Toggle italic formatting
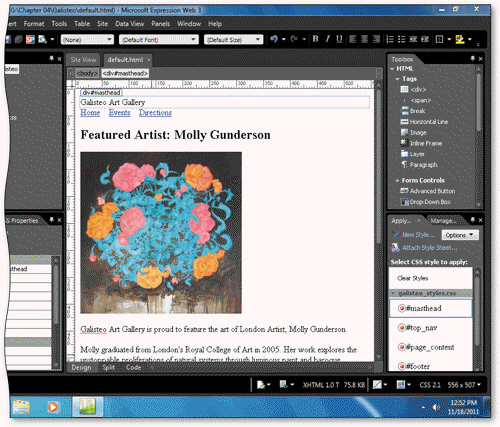This screenshot has height=427, width=500. (x=327, y=39)
